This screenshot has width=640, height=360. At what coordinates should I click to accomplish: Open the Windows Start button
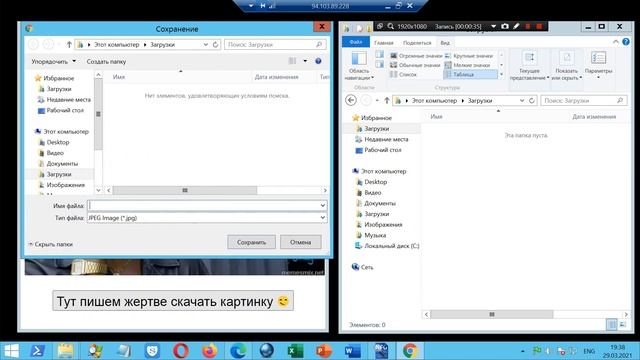pos(11,351)
